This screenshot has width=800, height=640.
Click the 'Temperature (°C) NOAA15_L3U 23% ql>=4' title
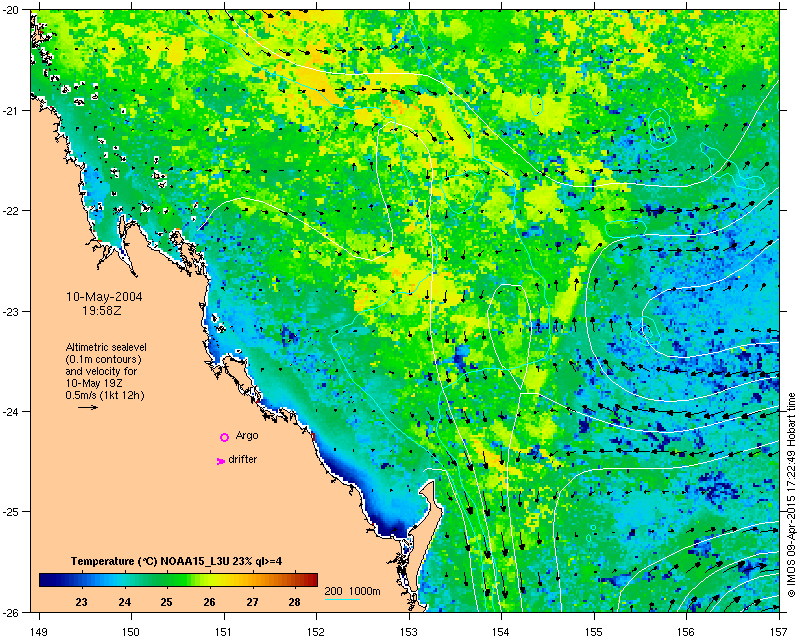(x=177, y=561)
